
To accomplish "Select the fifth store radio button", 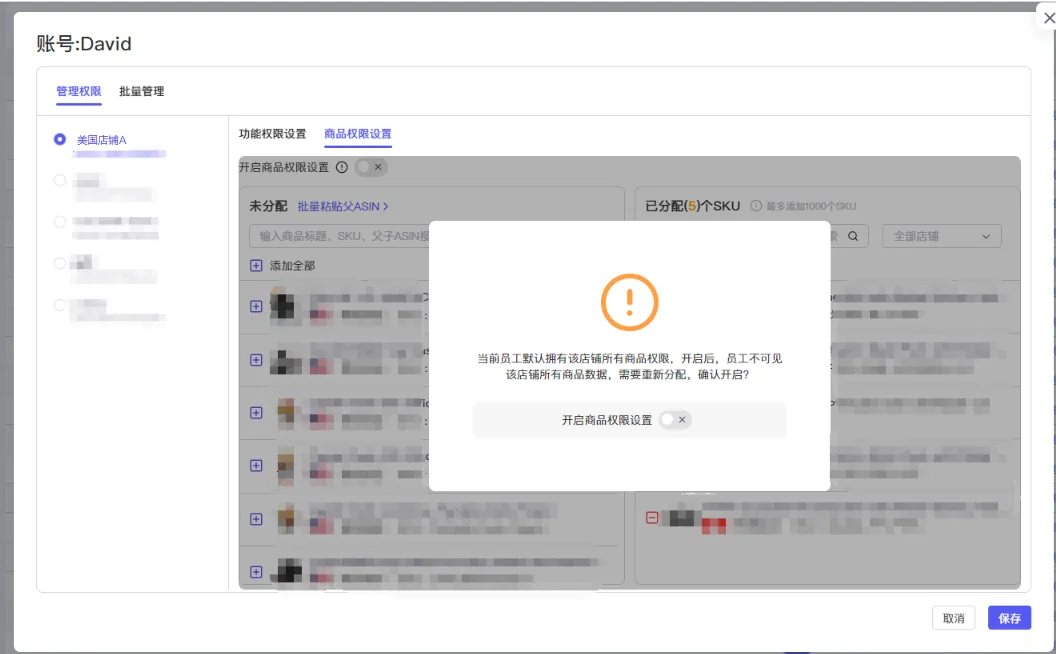I will (x=60, y=305).
